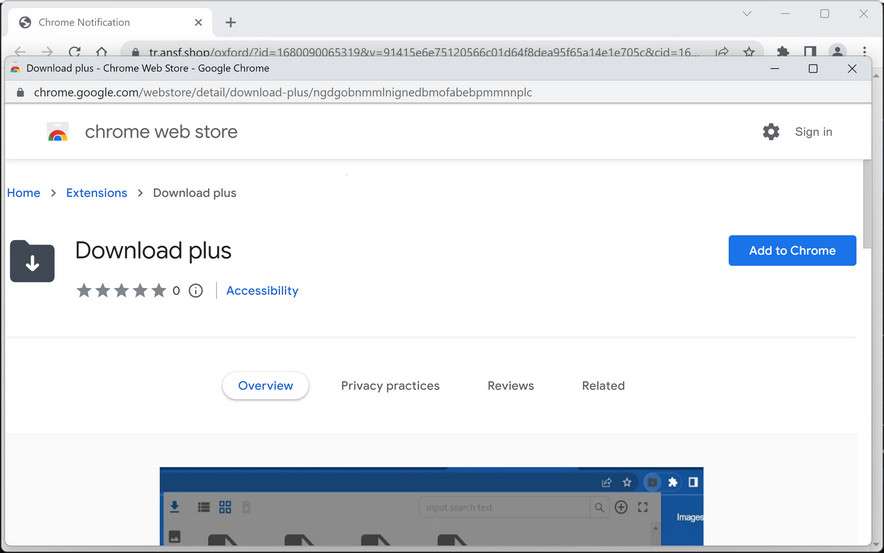The width and height of the screenshot is (884, 553).
Task: Open a new tab in background Chrome
Action: tap(231, 23)
